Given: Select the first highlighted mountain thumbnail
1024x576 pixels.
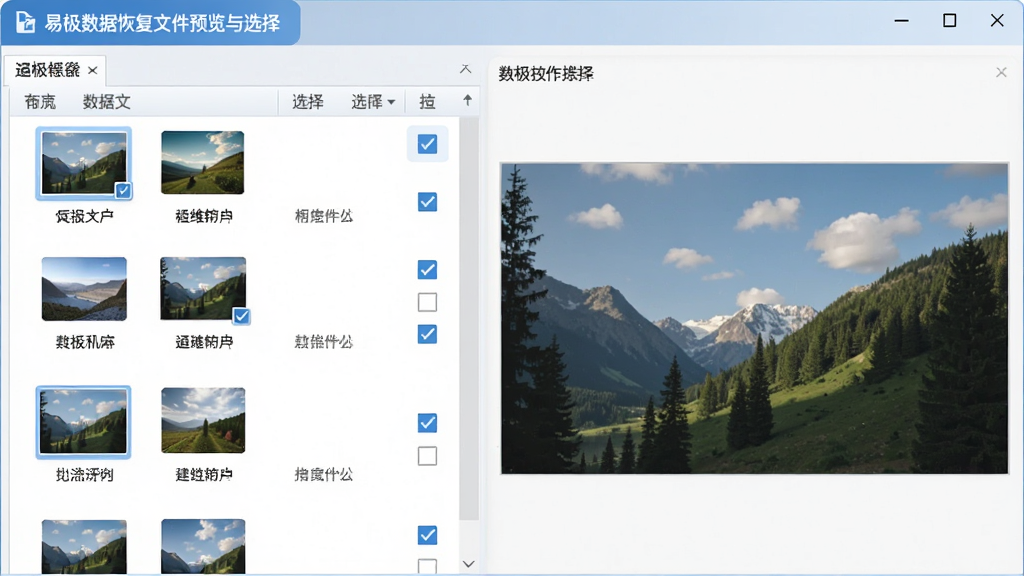Looking at the screenshot, I should [x=84, y=163].
